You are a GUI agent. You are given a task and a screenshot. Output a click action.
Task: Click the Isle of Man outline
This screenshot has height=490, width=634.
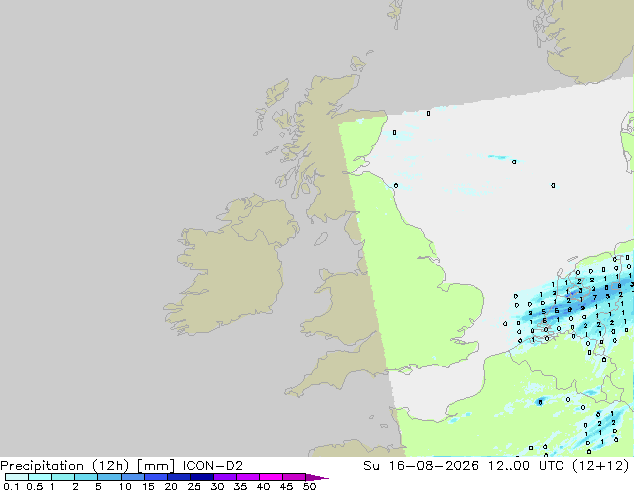(x=321, y=239)
